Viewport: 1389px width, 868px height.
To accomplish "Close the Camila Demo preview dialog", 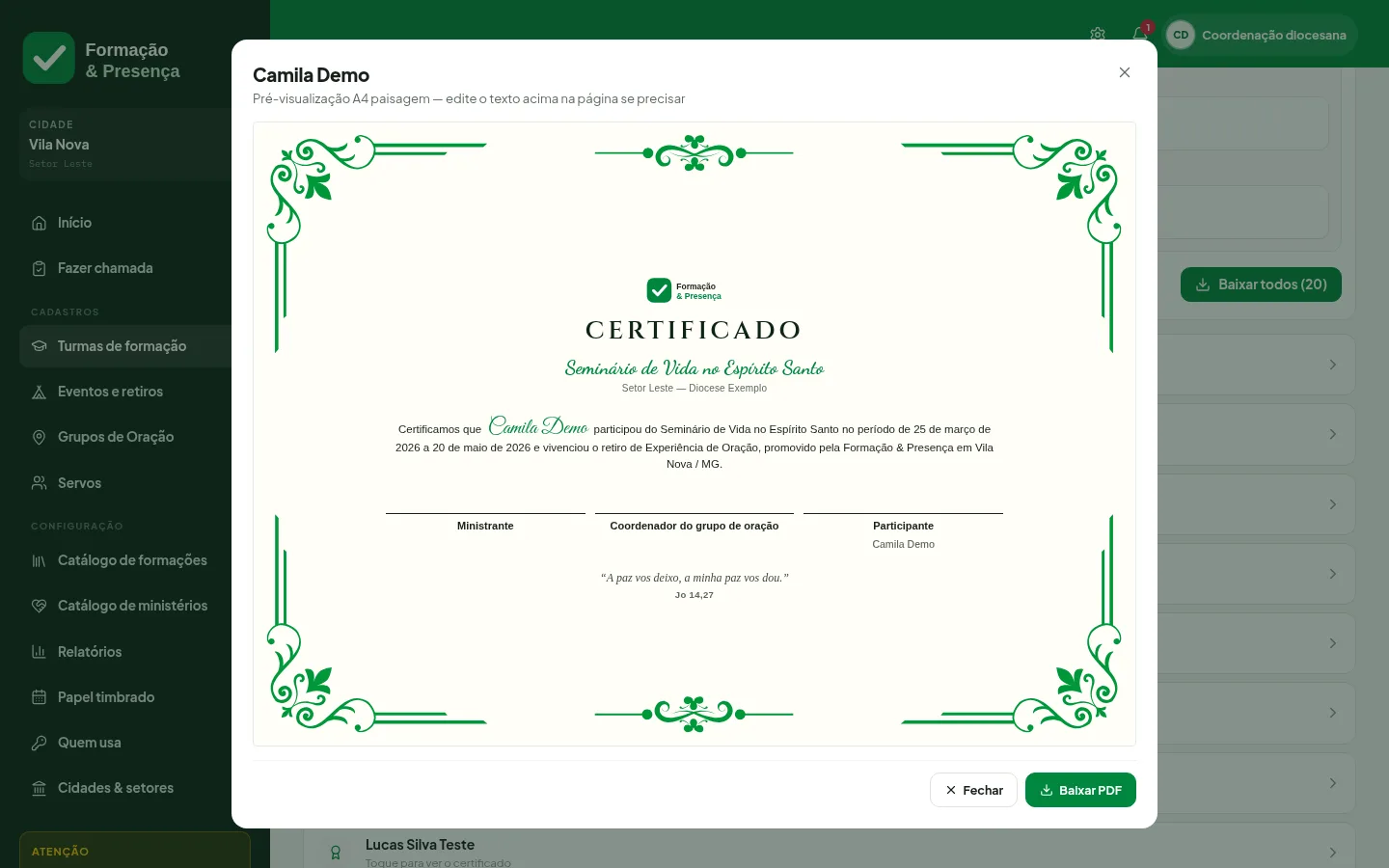I will pyautogui.click(x=1125, y=72).
